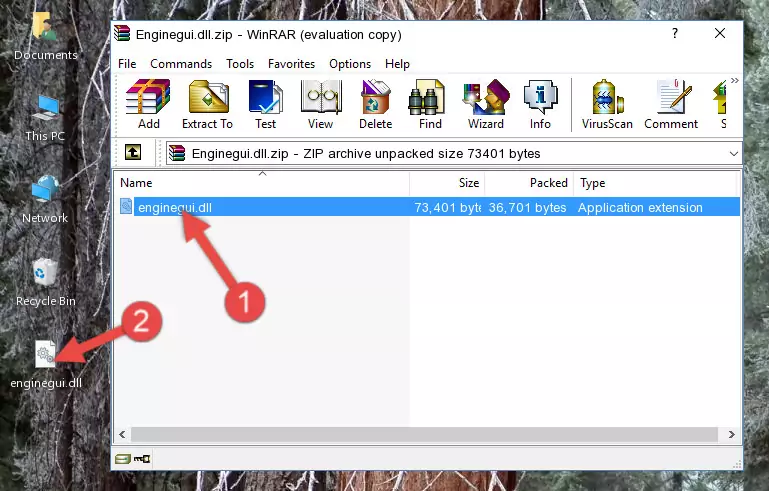The height and width of the screenshot is (491, 769).
Task: Click the enginegui.dll file icon in list
Action: pyautogui.click(x=126, y=207)
